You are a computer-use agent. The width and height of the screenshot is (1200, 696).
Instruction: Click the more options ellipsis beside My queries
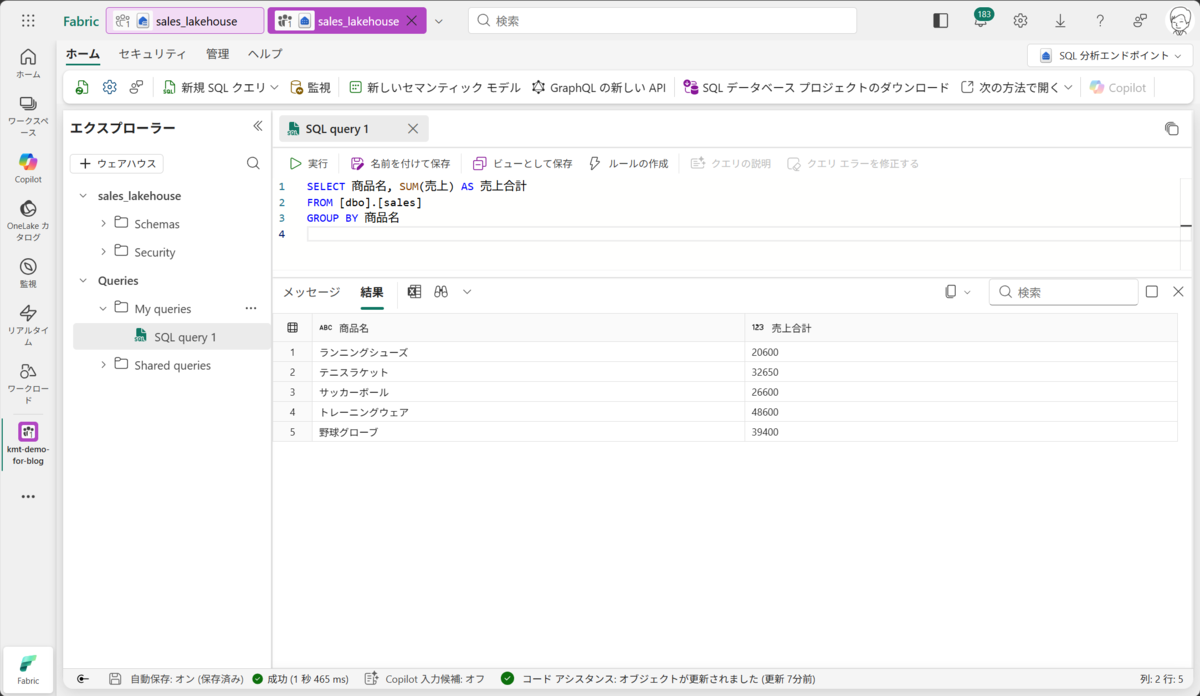(251, 309)
